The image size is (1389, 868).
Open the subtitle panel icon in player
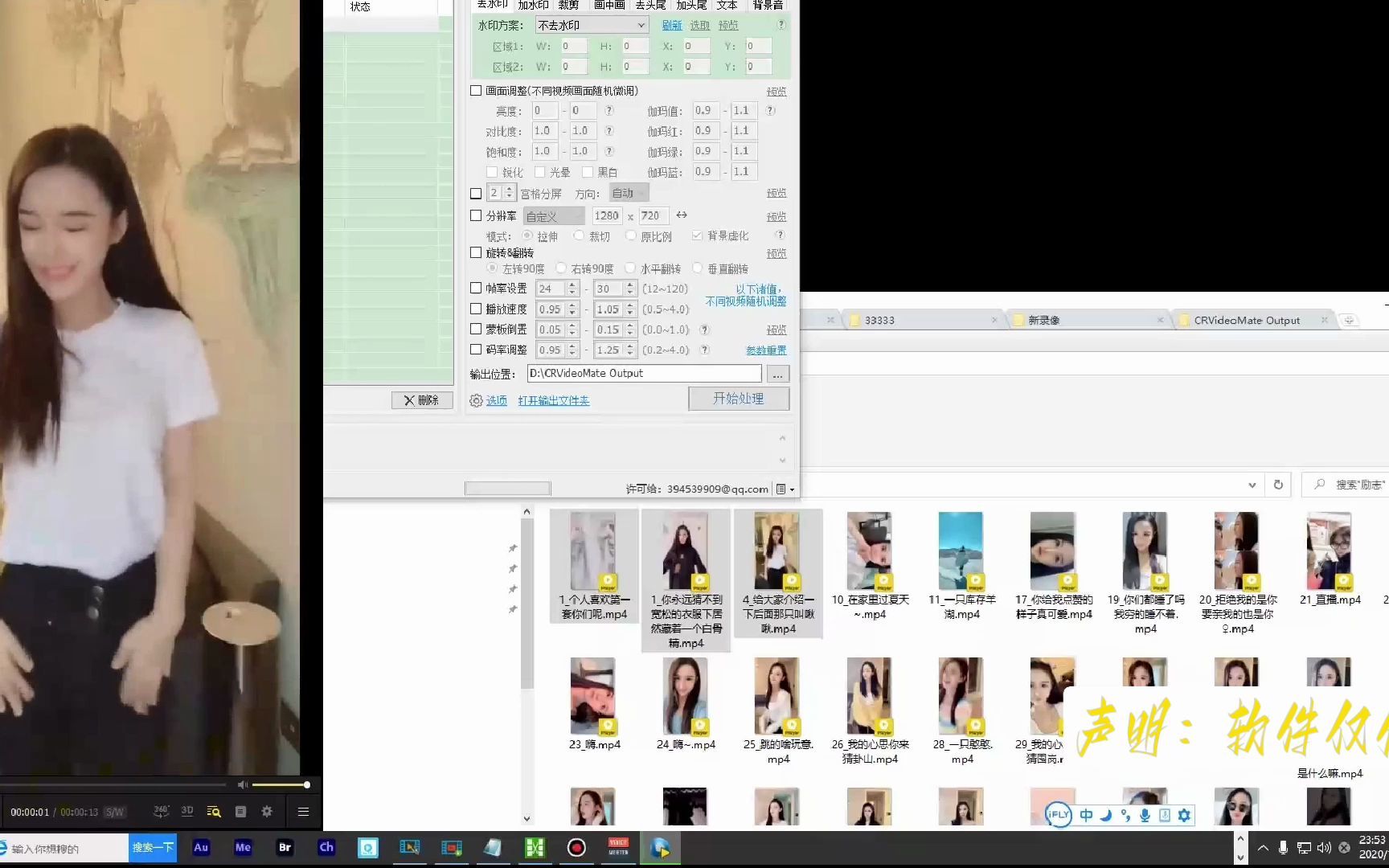240,812
